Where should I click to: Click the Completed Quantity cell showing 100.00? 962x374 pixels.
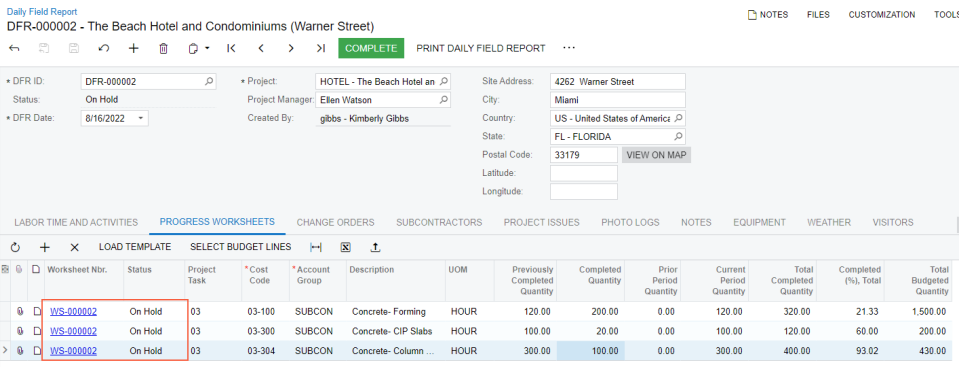point(591,351)
